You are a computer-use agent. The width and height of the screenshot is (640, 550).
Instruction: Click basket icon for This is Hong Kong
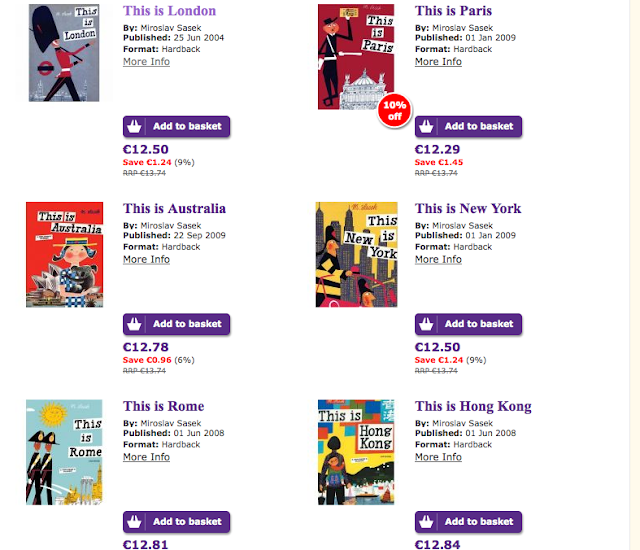(x=427, y=521)
